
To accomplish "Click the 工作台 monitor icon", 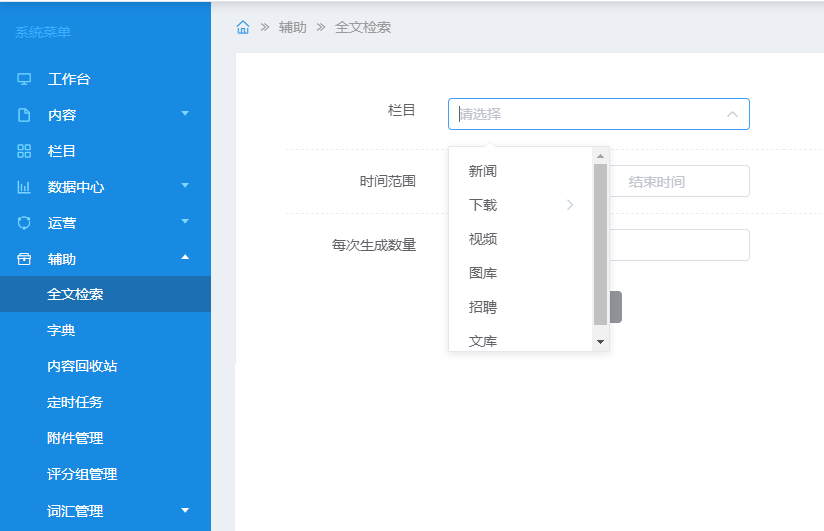I will tap(24, 79).
